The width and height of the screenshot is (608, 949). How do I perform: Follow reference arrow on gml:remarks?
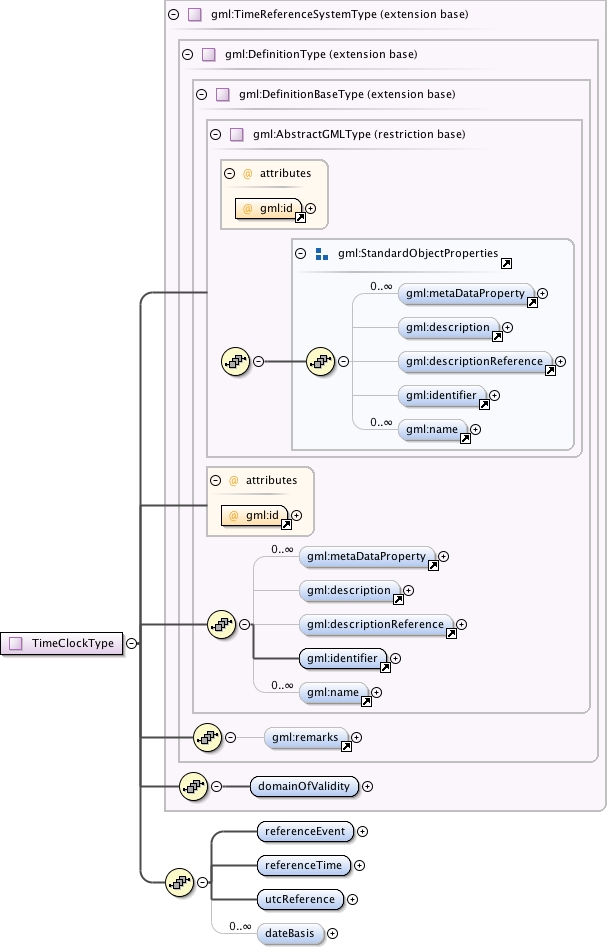point(346,747)
